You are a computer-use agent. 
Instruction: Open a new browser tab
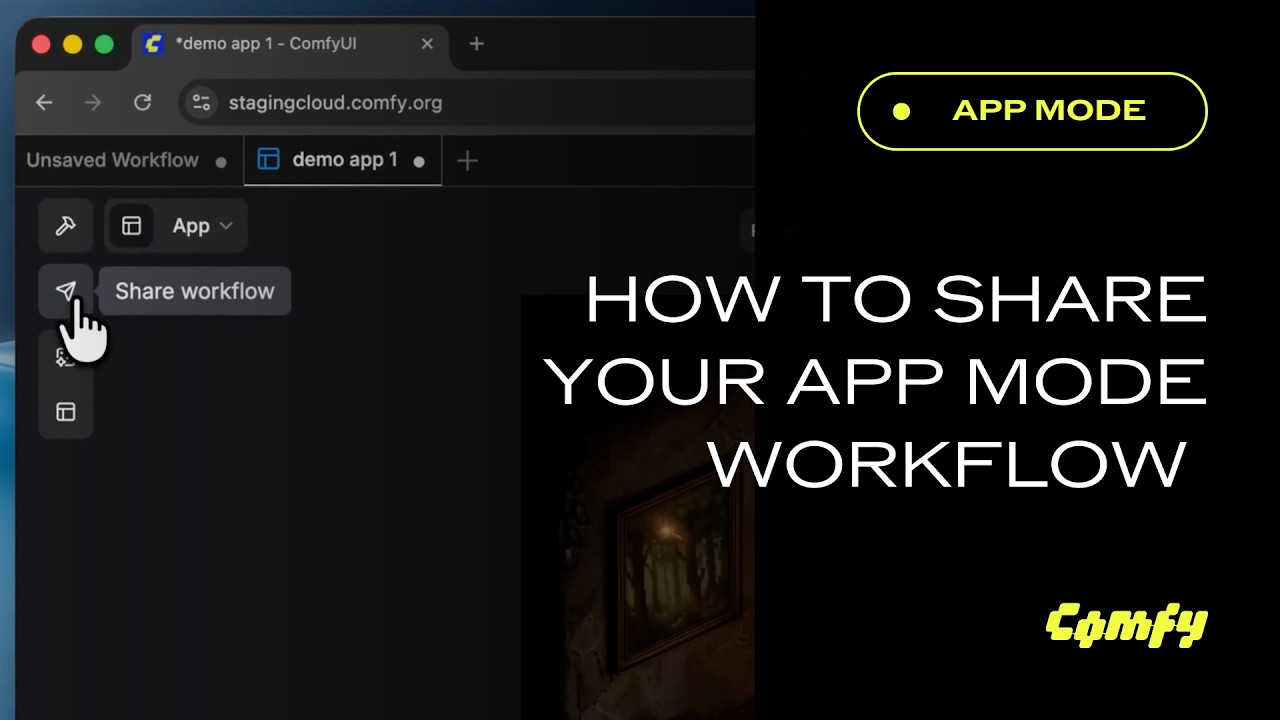(x=476, y=44)
